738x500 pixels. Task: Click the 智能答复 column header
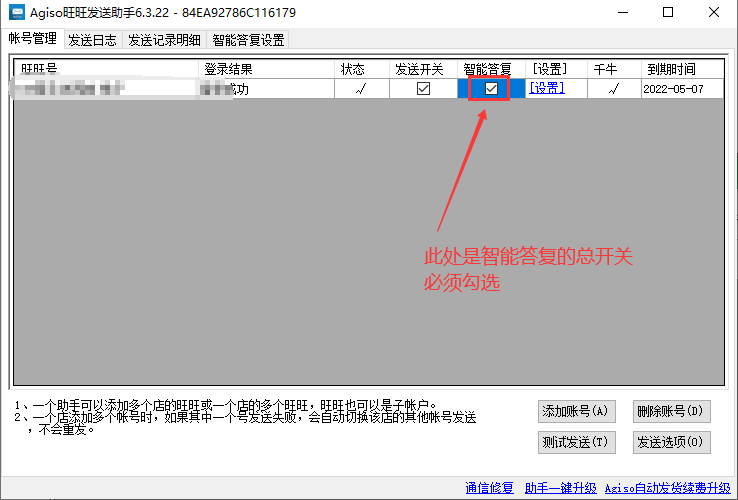click(491, 69)
